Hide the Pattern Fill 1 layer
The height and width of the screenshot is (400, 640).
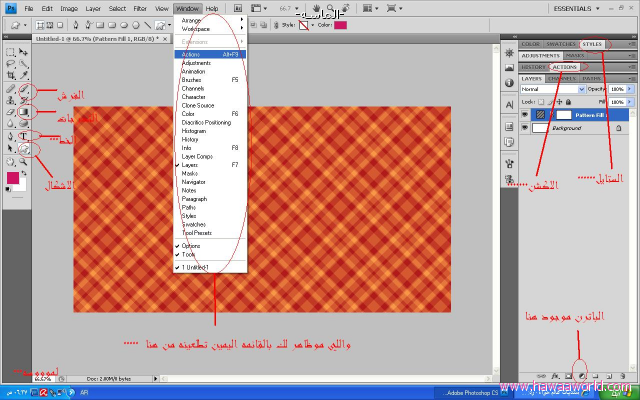(x=525, y=115)
